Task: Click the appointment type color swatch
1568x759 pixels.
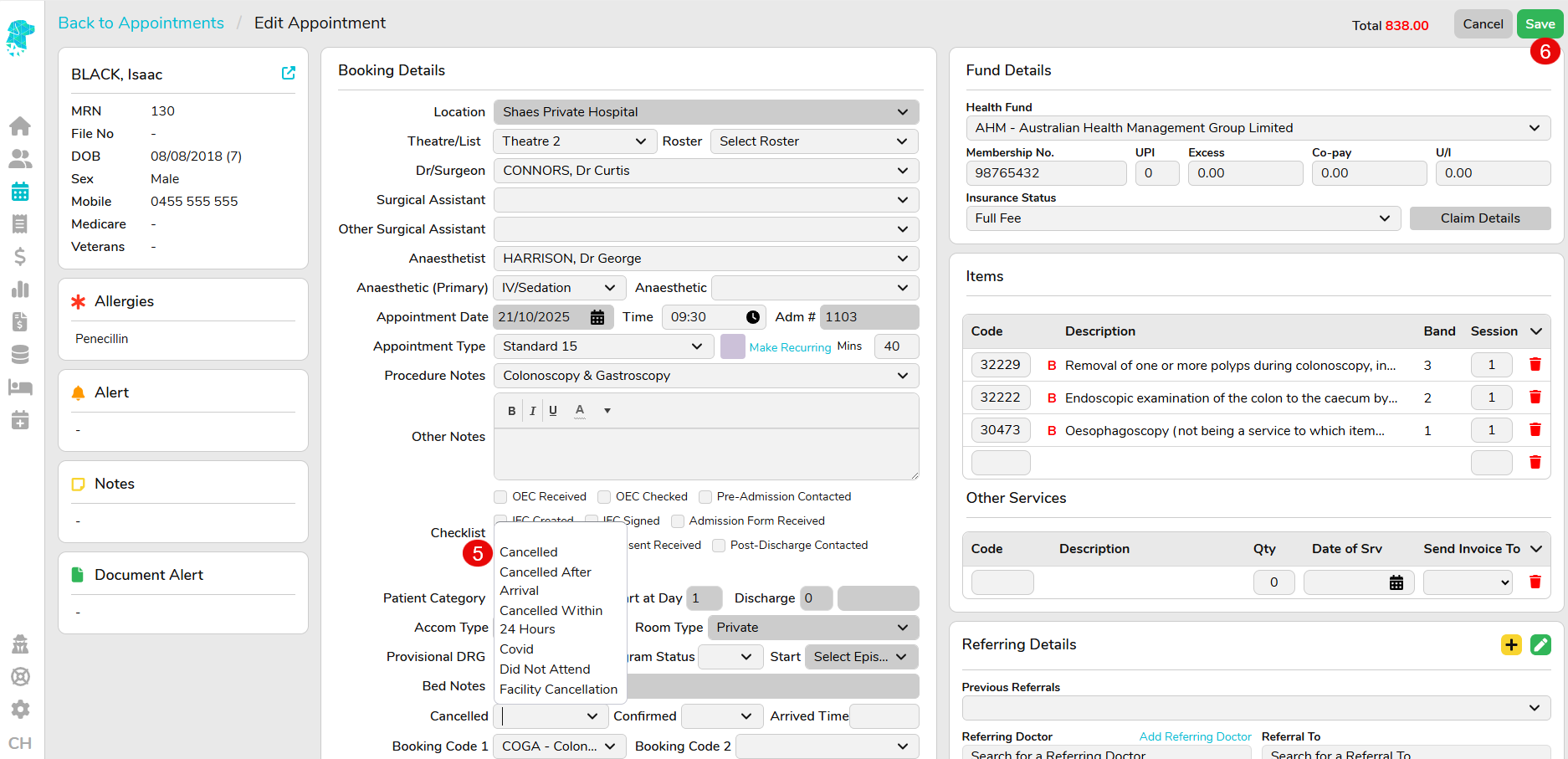Action: point(732,346)
